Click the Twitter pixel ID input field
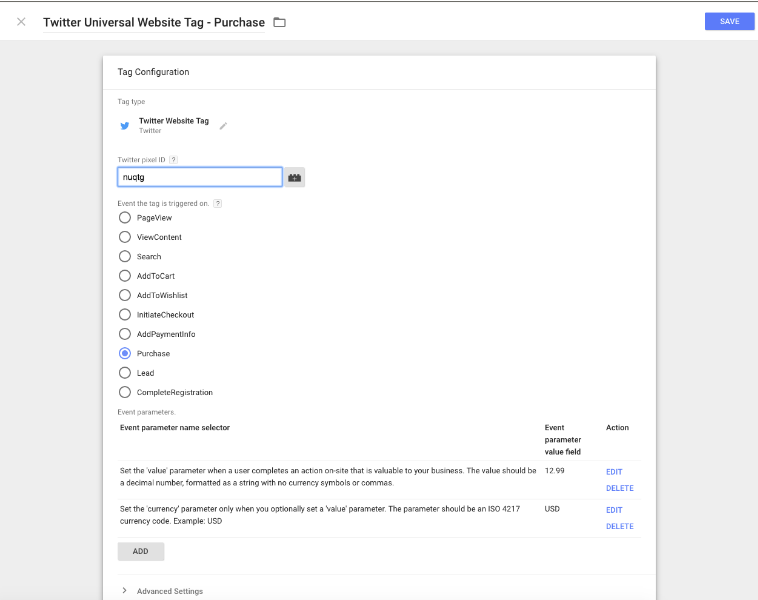 pyautogui.click(x=199, y=177)
